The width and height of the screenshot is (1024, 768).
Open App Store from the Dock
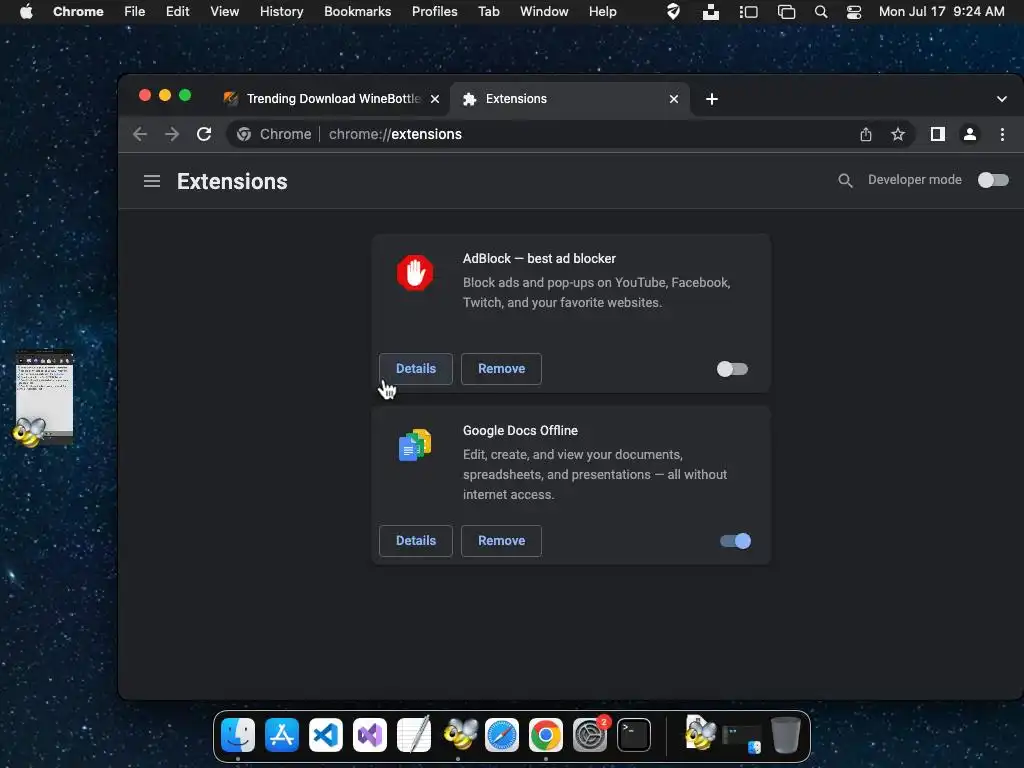(x=281, y=735)
